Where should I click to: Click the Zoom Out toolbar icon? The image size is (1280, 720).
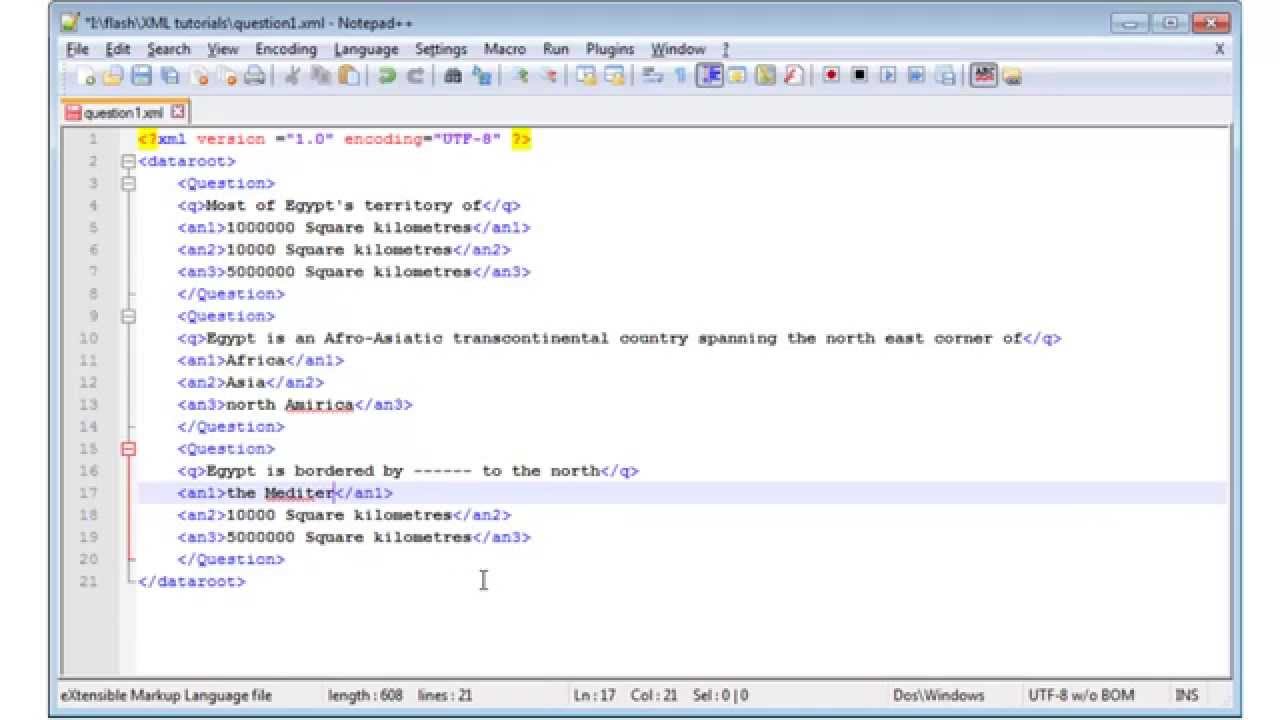point(548,76)
